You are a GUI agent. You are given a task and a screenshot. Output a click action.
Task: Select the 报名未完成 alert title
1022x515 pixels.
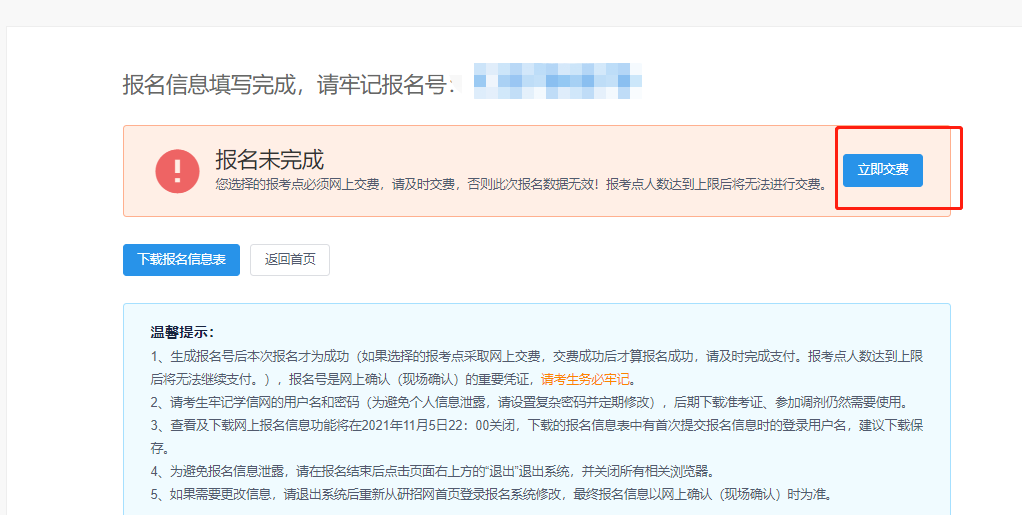coord(269,159)
